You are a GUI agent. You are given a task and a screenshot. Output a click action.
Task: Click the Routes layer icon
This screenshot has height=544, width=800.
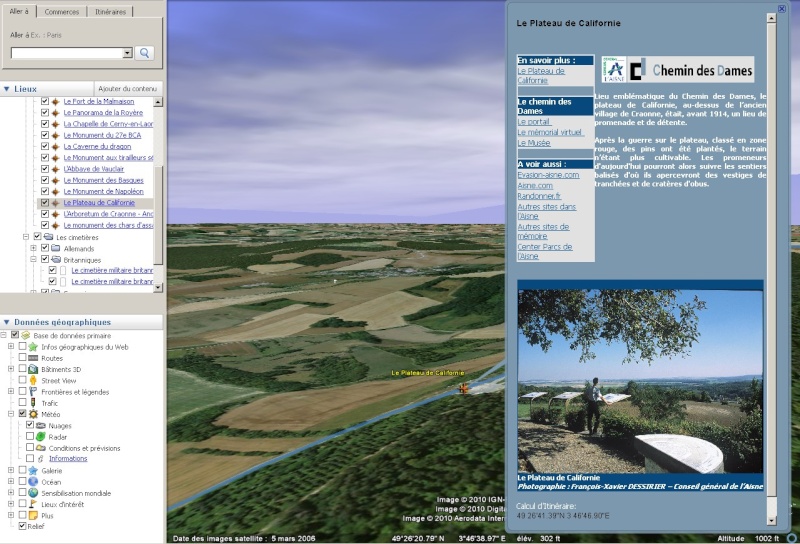[x=33, y=358]
